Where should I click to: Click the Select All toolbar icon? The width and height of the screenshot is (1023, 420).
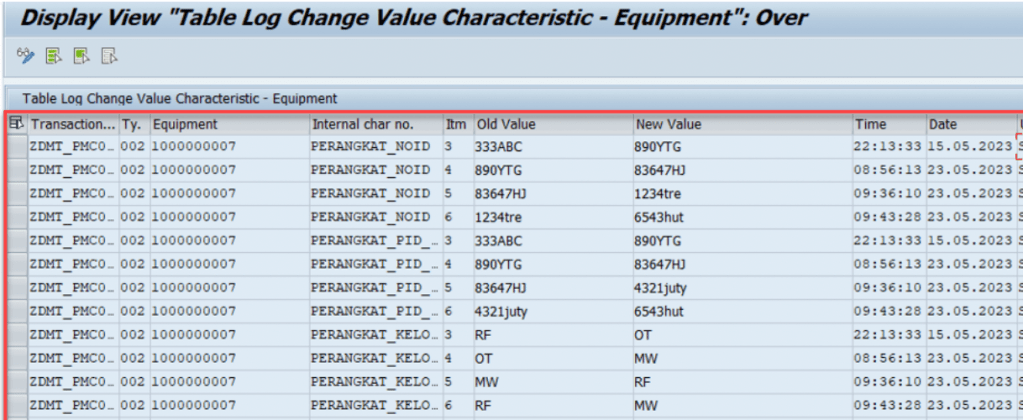[x=54, y=55]
